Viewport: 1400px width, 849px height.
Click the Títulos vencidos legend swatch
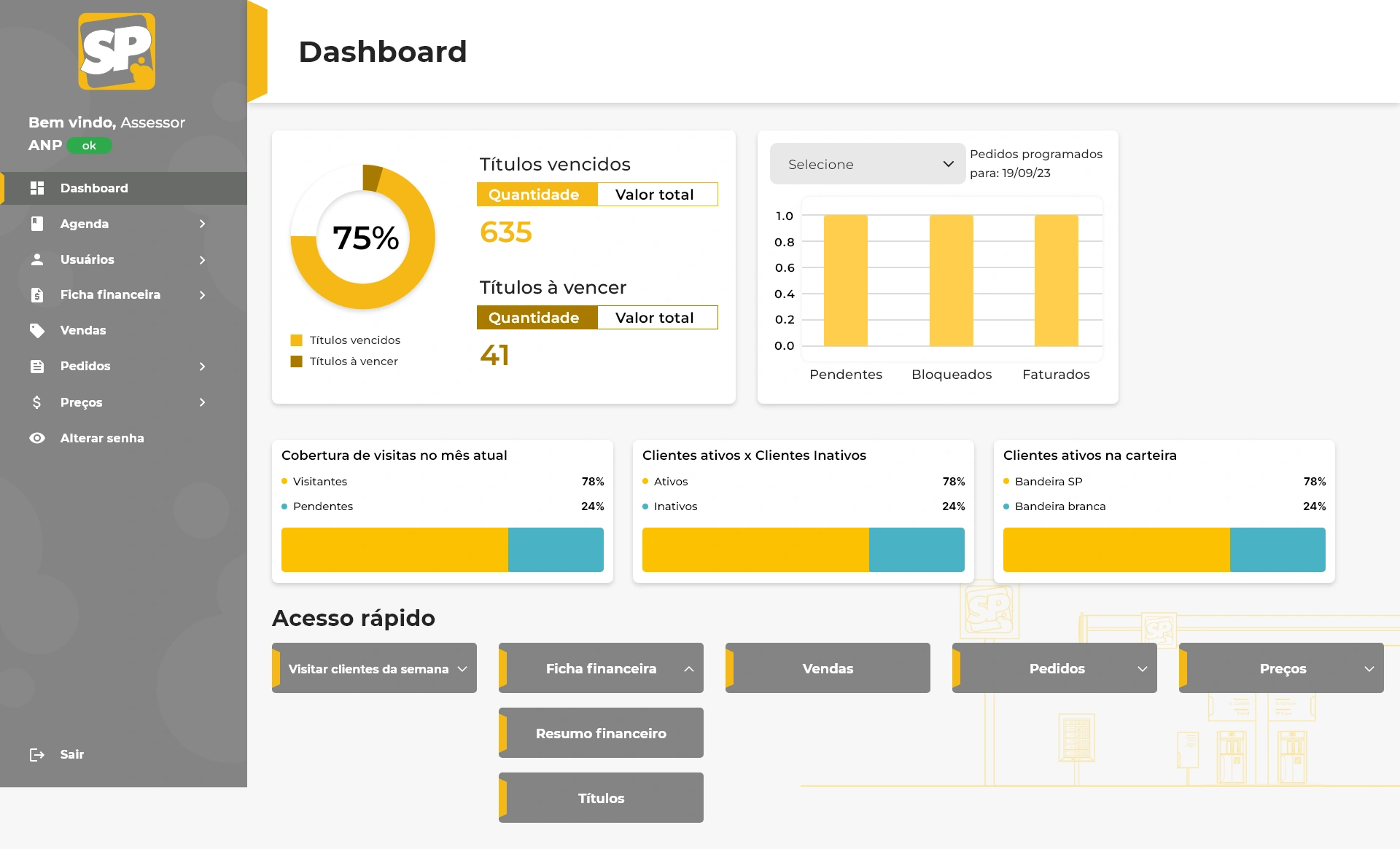click(297, 340)
